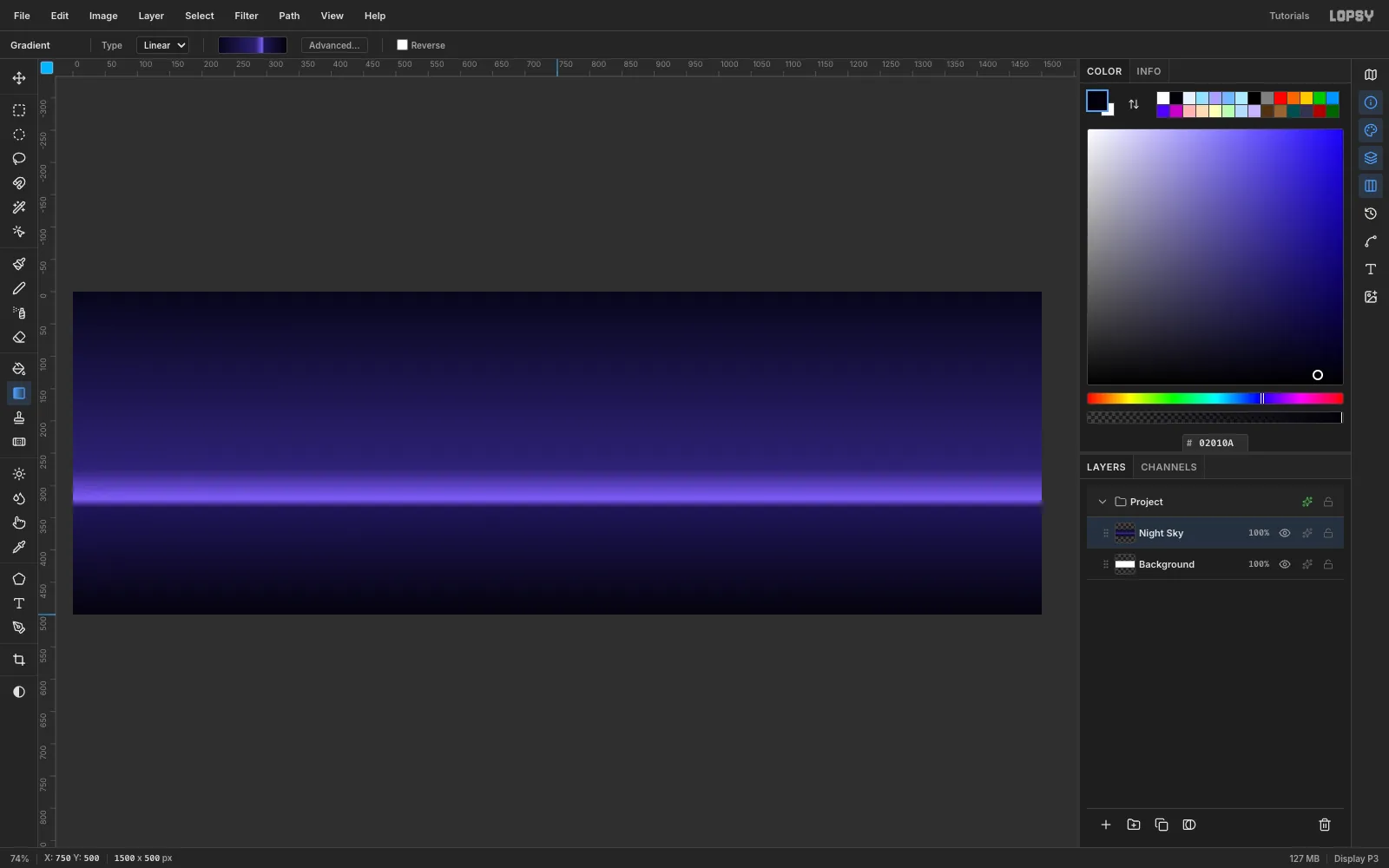Open the Image menu

click(x=103, y=16)
